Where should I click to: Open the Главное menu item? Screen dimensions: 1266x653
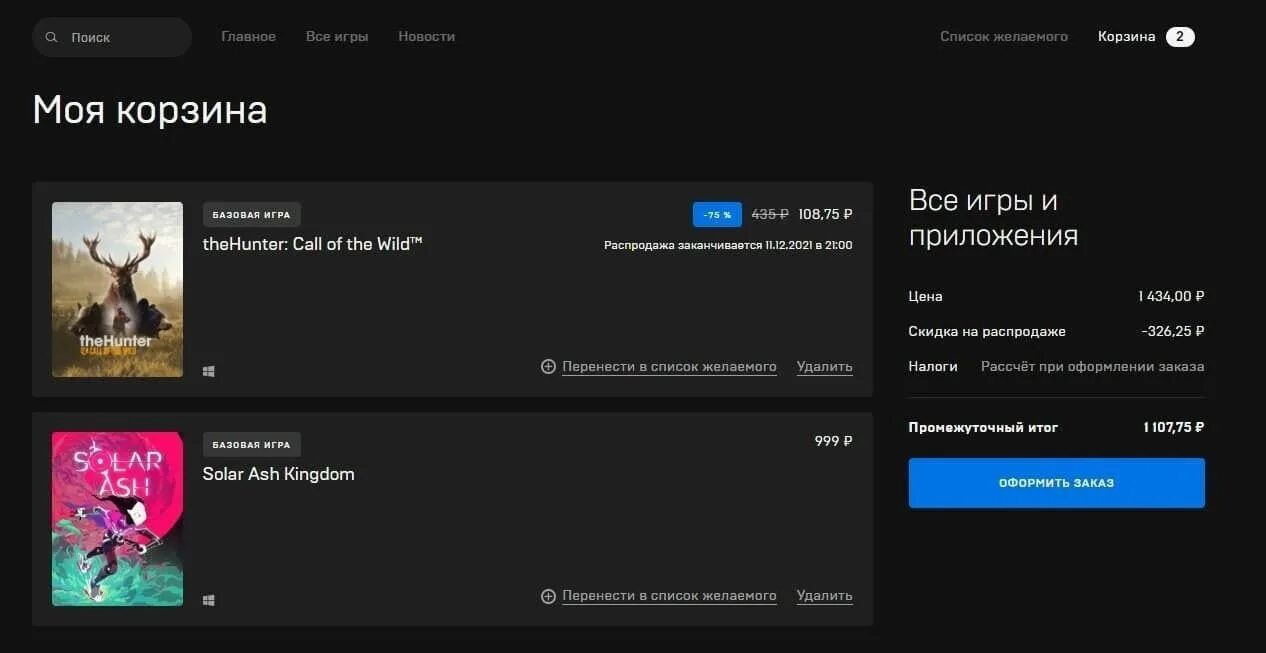(248, 37)
